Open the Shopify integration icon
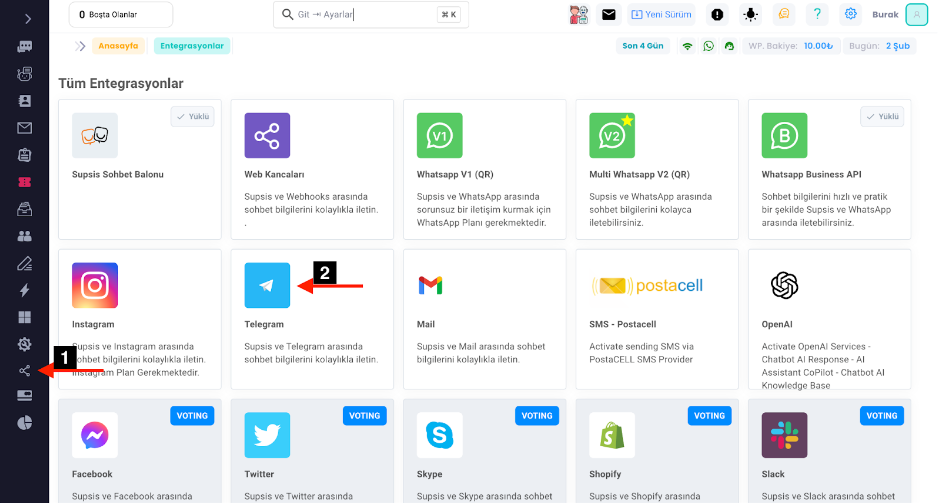The height and width of the screenshot is (503, 938). (612, 435)
